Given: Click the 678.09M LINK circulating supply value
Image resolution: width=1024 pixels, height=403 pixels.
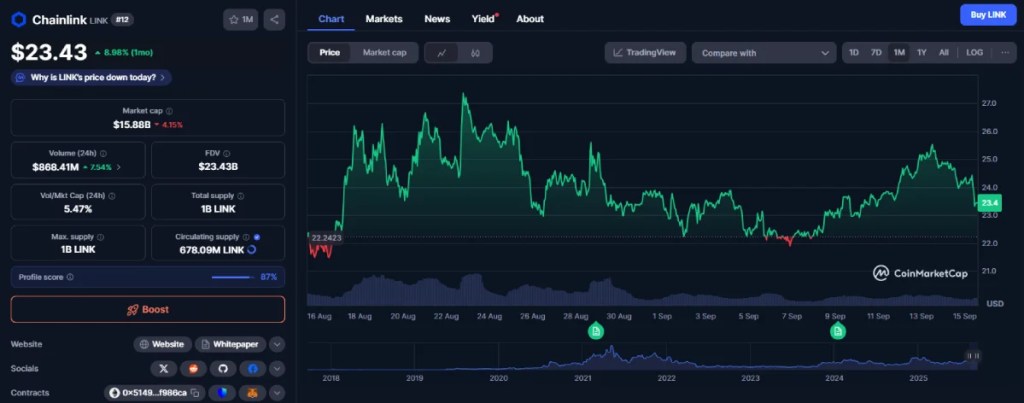Looking at the screenshot, I should [212, 250].
